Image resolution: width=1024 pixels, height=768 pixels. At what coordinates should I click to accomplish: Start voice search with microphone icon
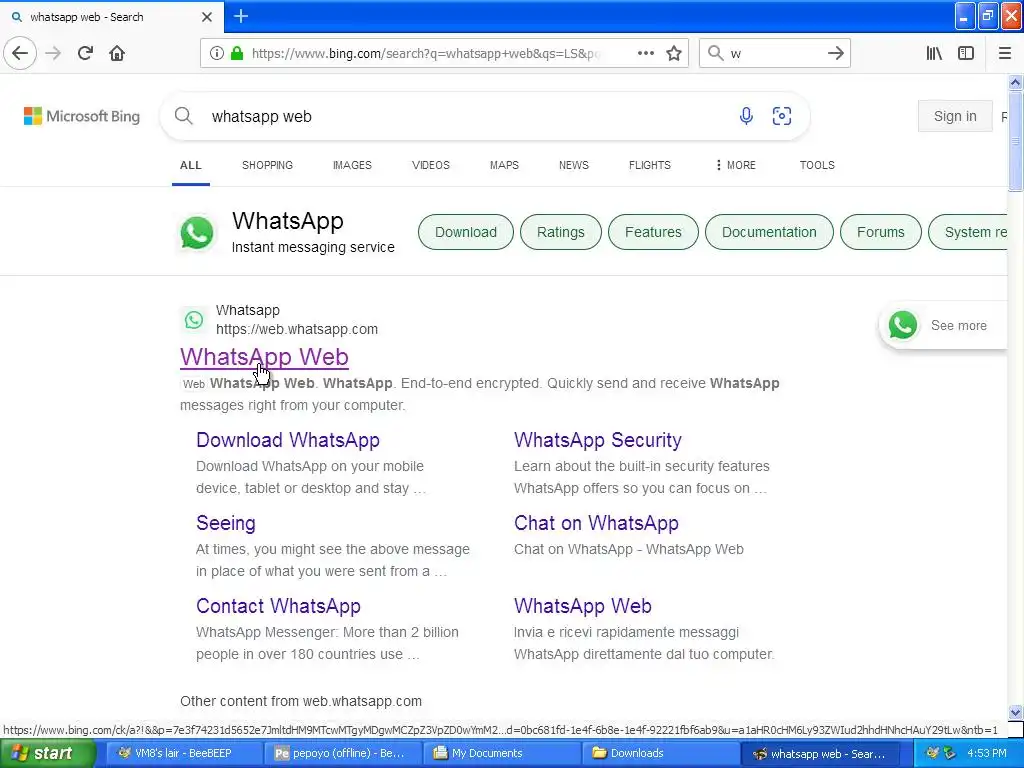point(746,116)
